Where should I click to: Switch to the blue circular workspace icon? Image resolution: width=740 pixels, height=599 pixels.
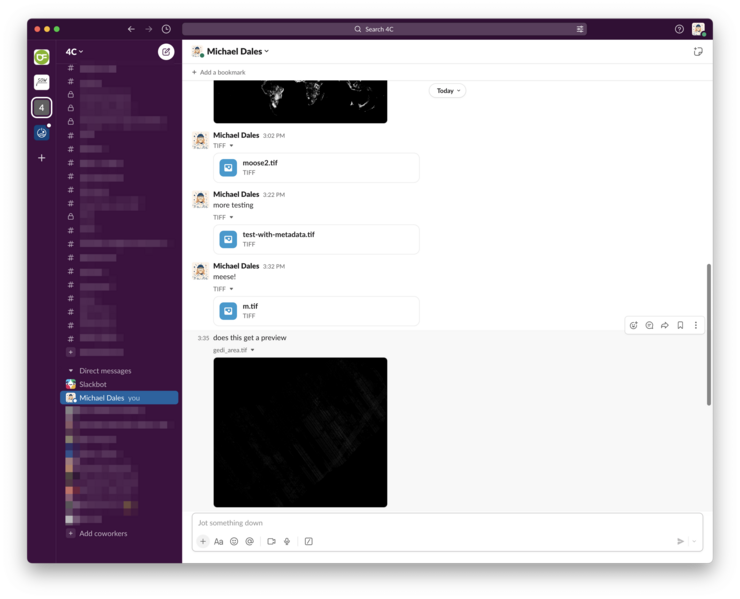42,133
